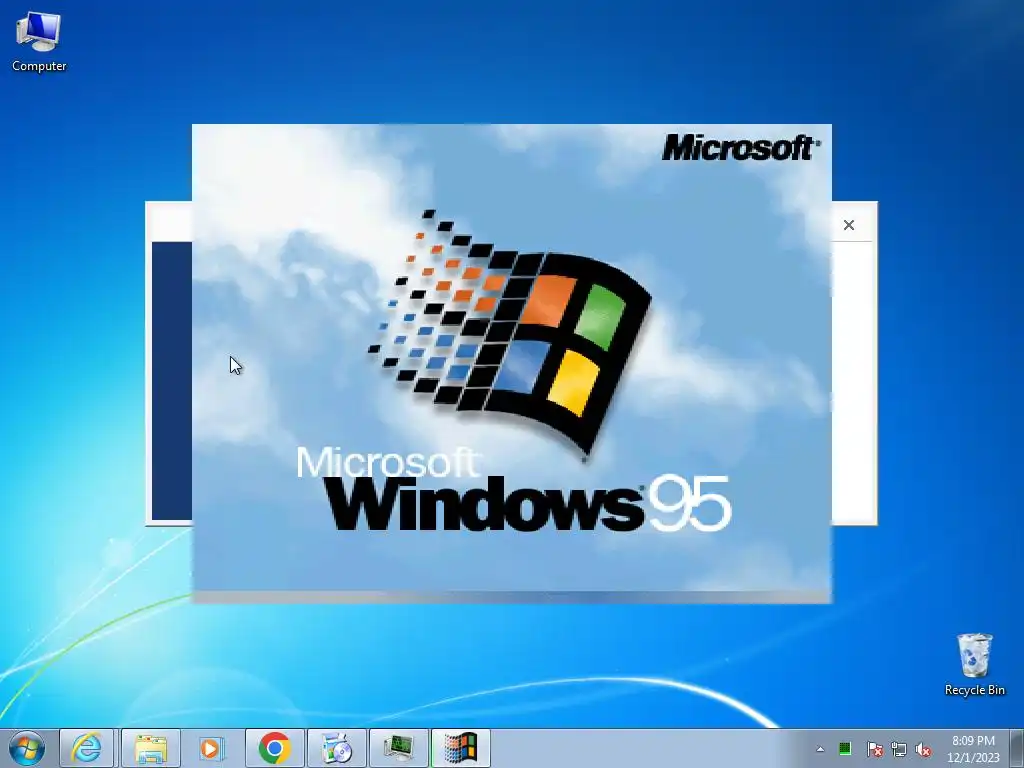
Task: Show hidden system tray icons arrow
Action: pos(820,749)
